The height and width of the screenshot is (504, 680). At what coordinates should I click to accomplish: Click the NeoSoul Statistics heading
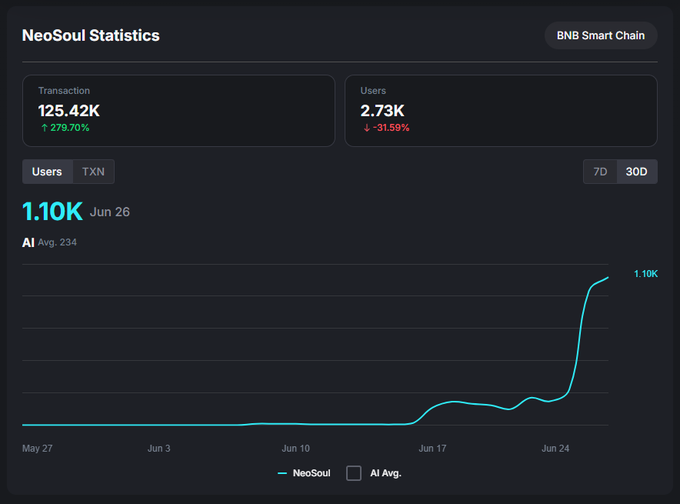(91, 36)
